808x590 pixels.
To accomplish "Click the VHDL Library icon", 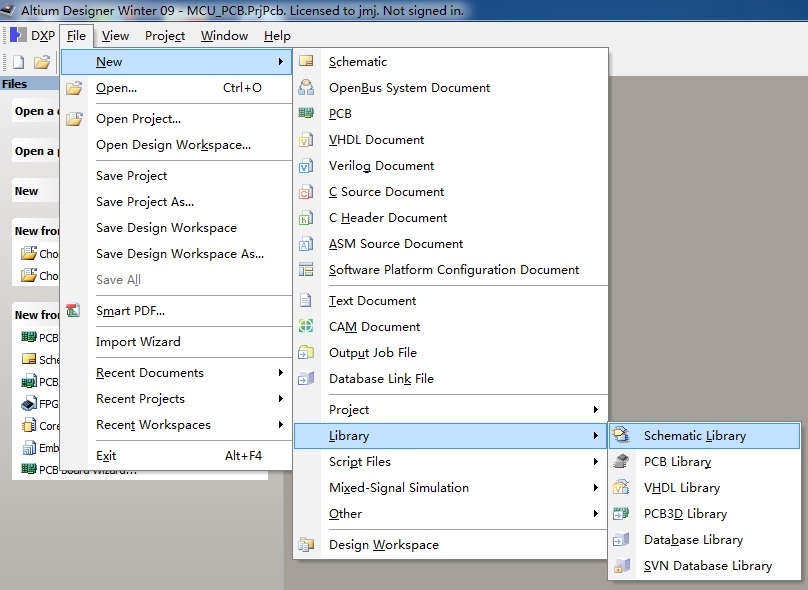I will tap(621, 487).
